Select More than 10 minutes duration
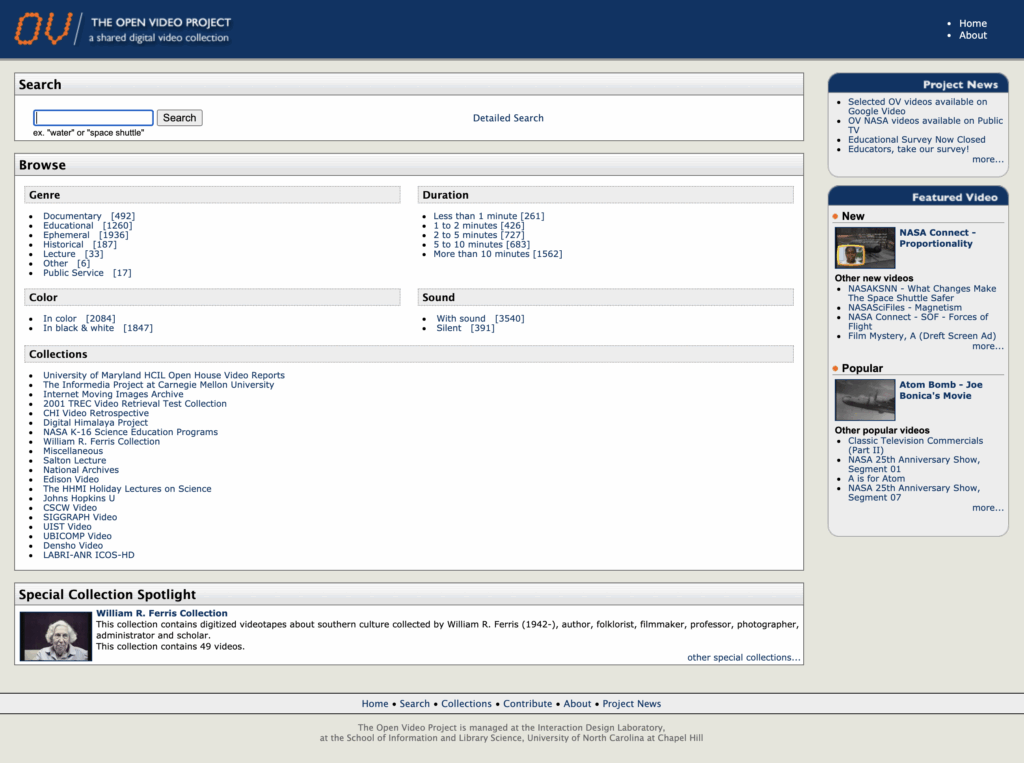The image size is (1024, 763). point(481,254)
